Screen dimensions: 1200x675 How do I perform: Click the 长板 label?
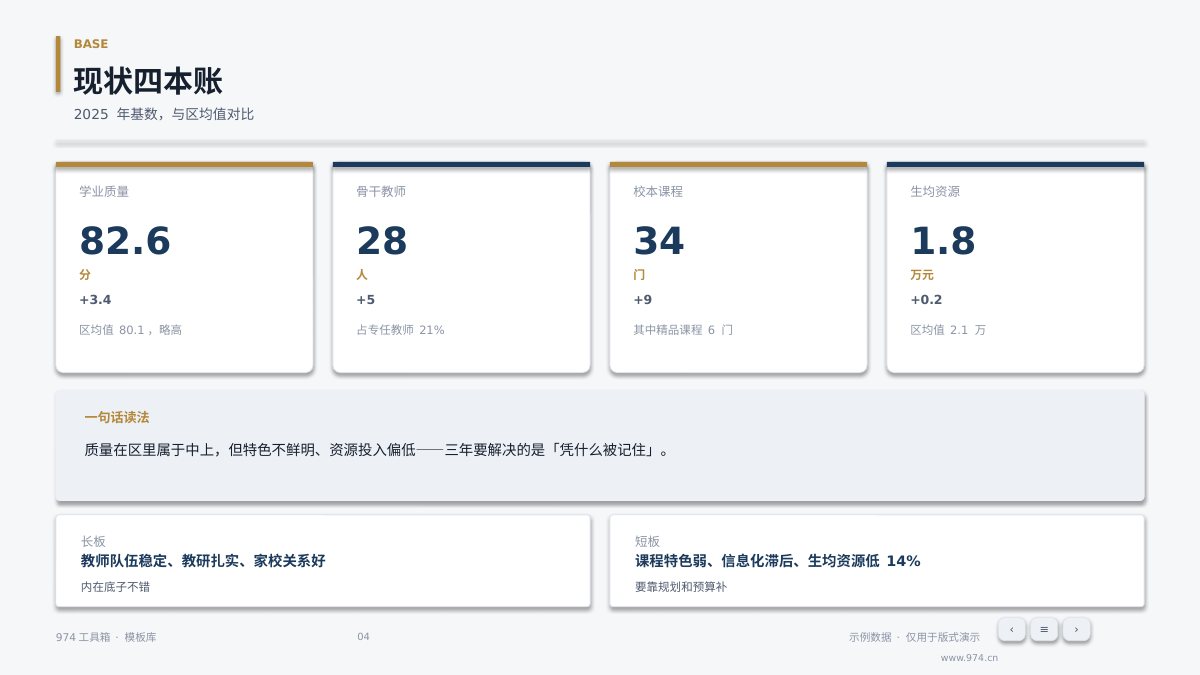pyautogui.click(x=93, y=541)
